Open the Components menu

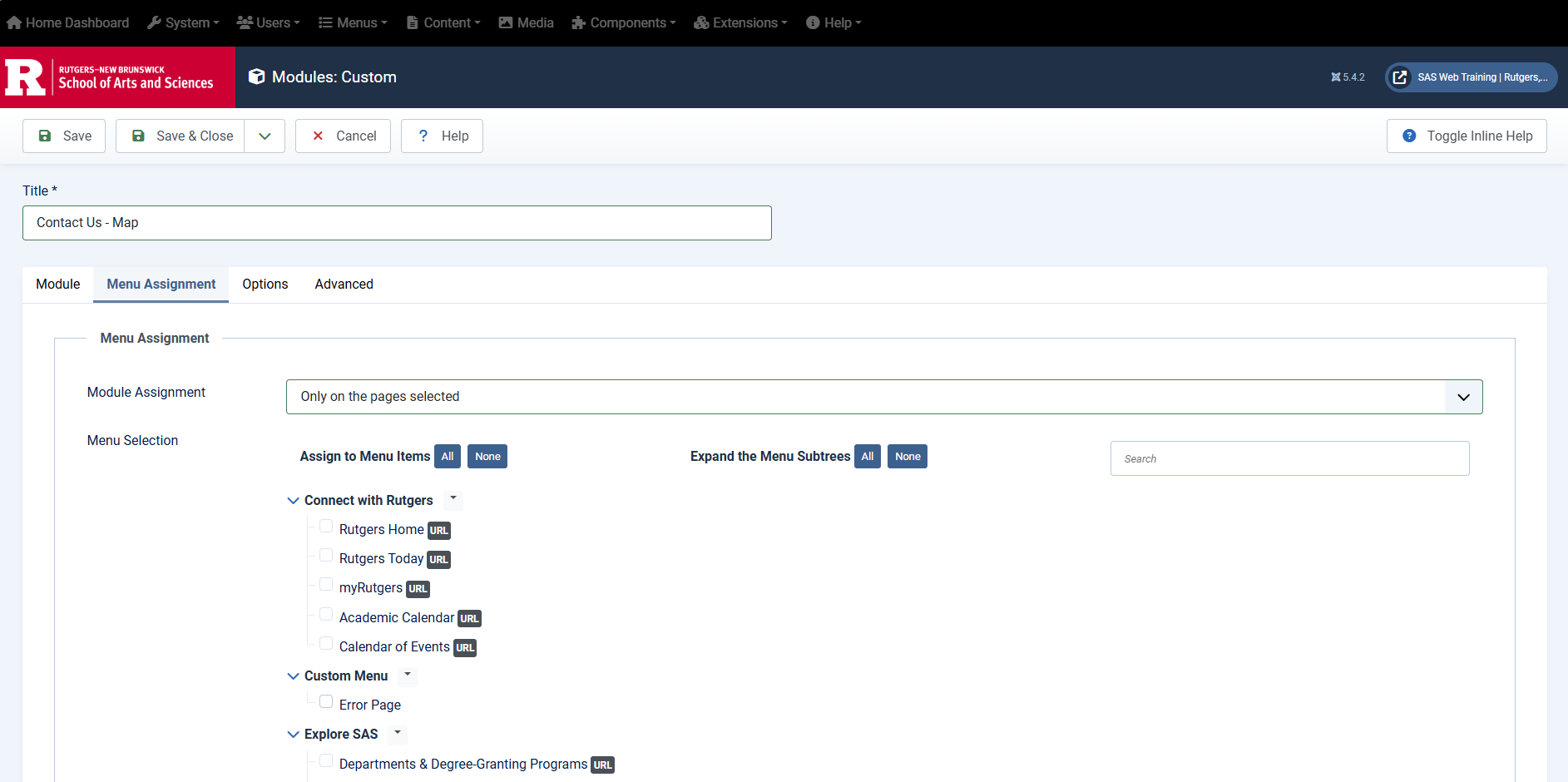tap(624, 22)
